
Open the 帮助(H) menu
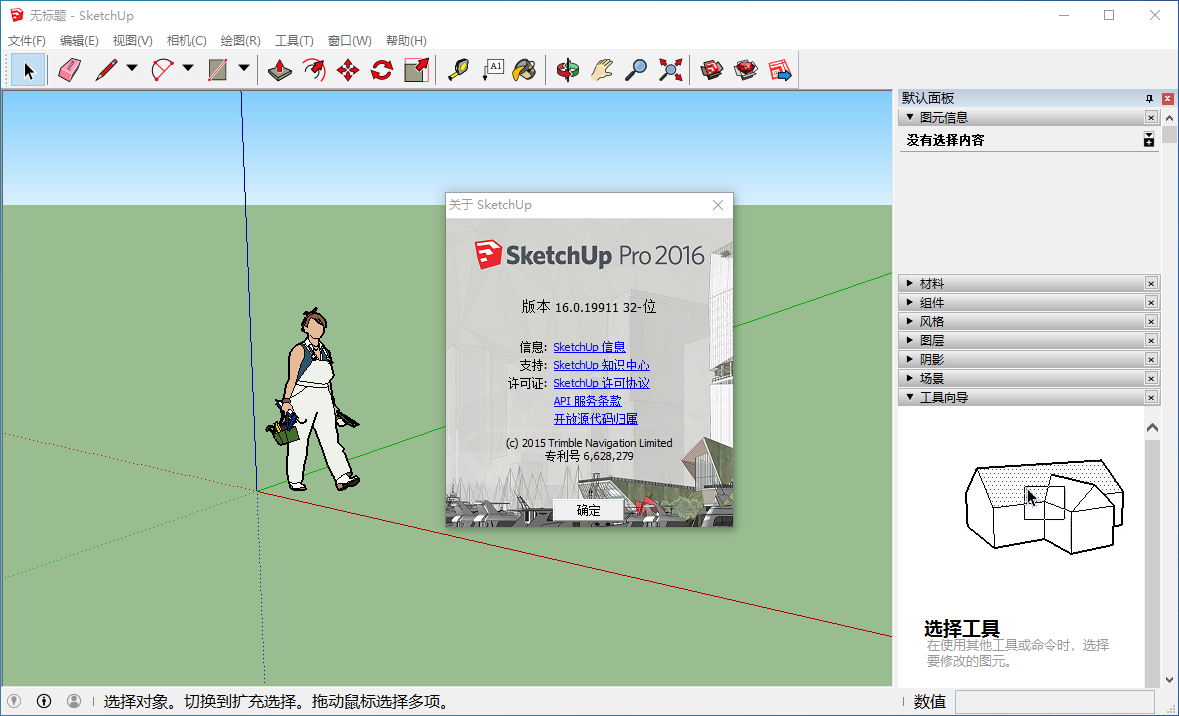coord(406,41)
